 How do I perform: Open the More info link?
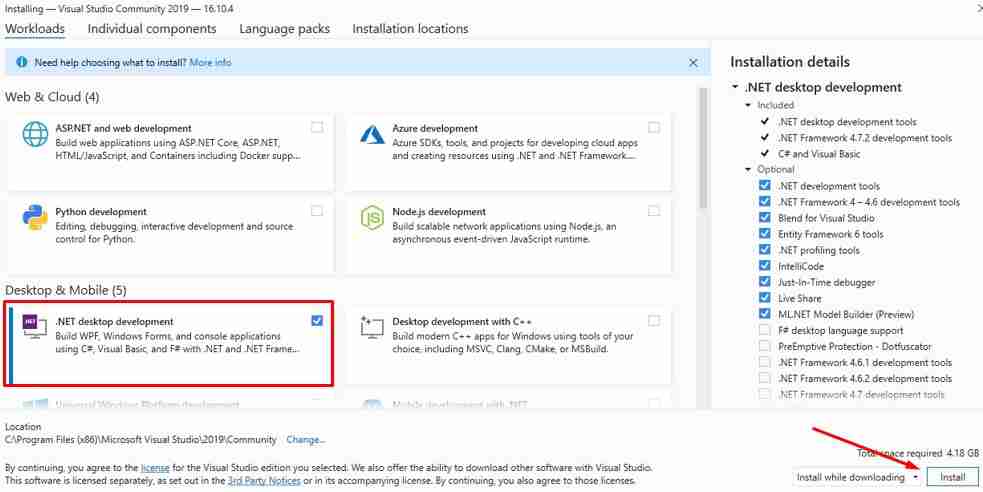coord(210,63)
